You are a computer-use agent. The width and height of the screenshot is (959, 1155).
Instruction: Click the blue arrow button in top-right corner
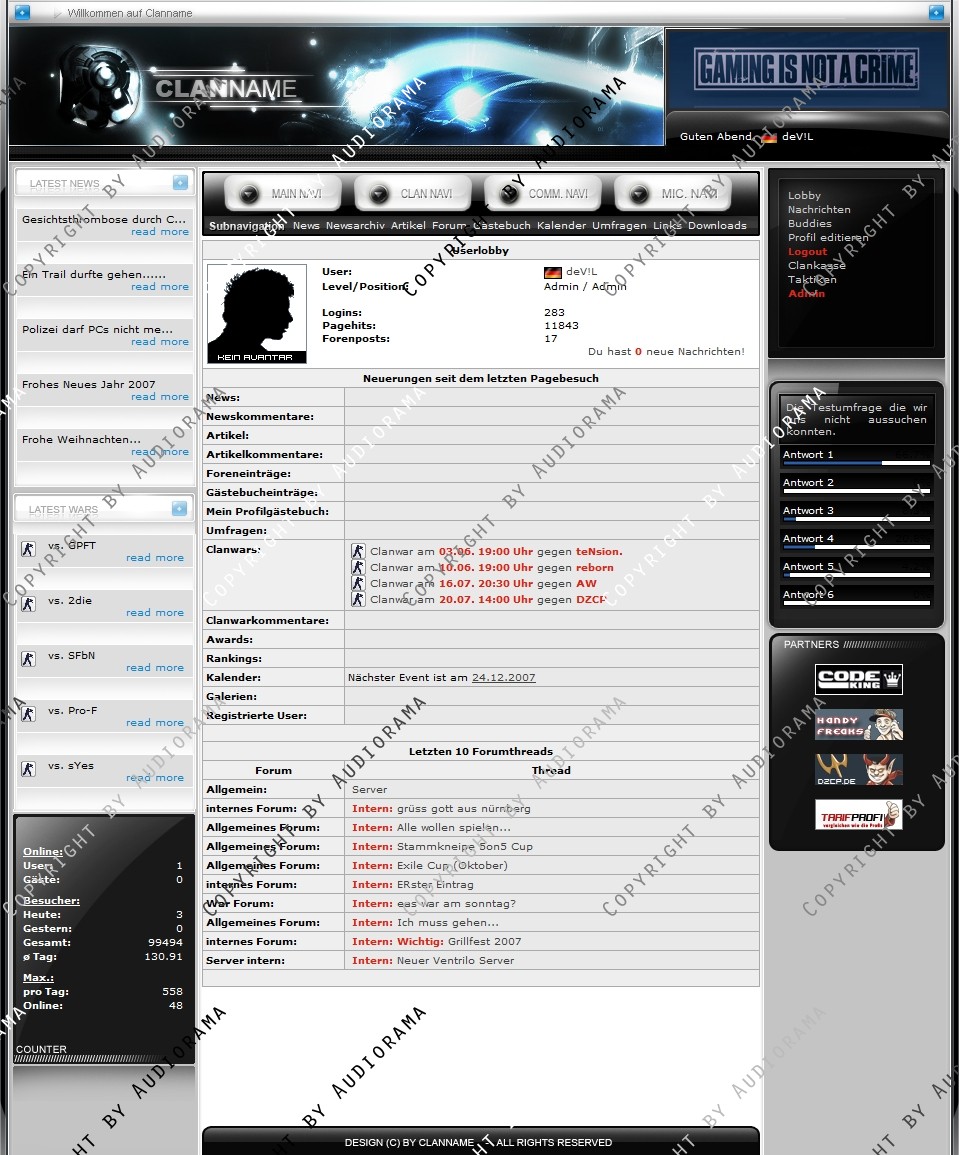(x=936, y=13)
